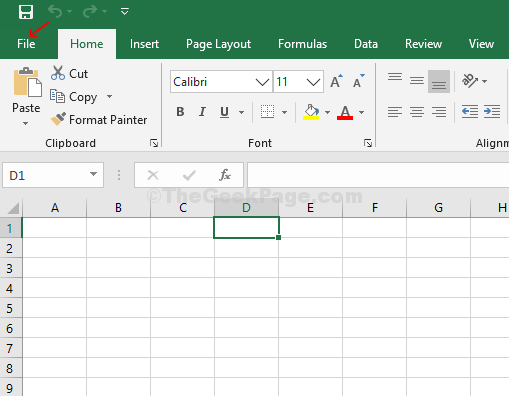Viewport: 509px width, 396px height.
Task: Click inside the formula bar
Action: coord(378,175)
